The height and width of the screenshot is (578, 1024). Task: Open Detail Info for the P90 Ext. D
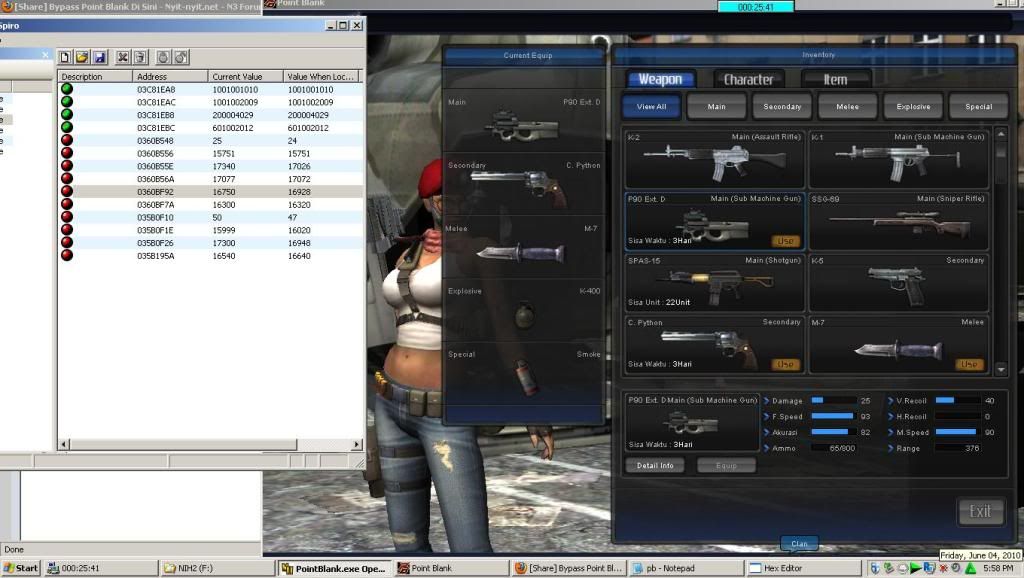coord(655,466)
